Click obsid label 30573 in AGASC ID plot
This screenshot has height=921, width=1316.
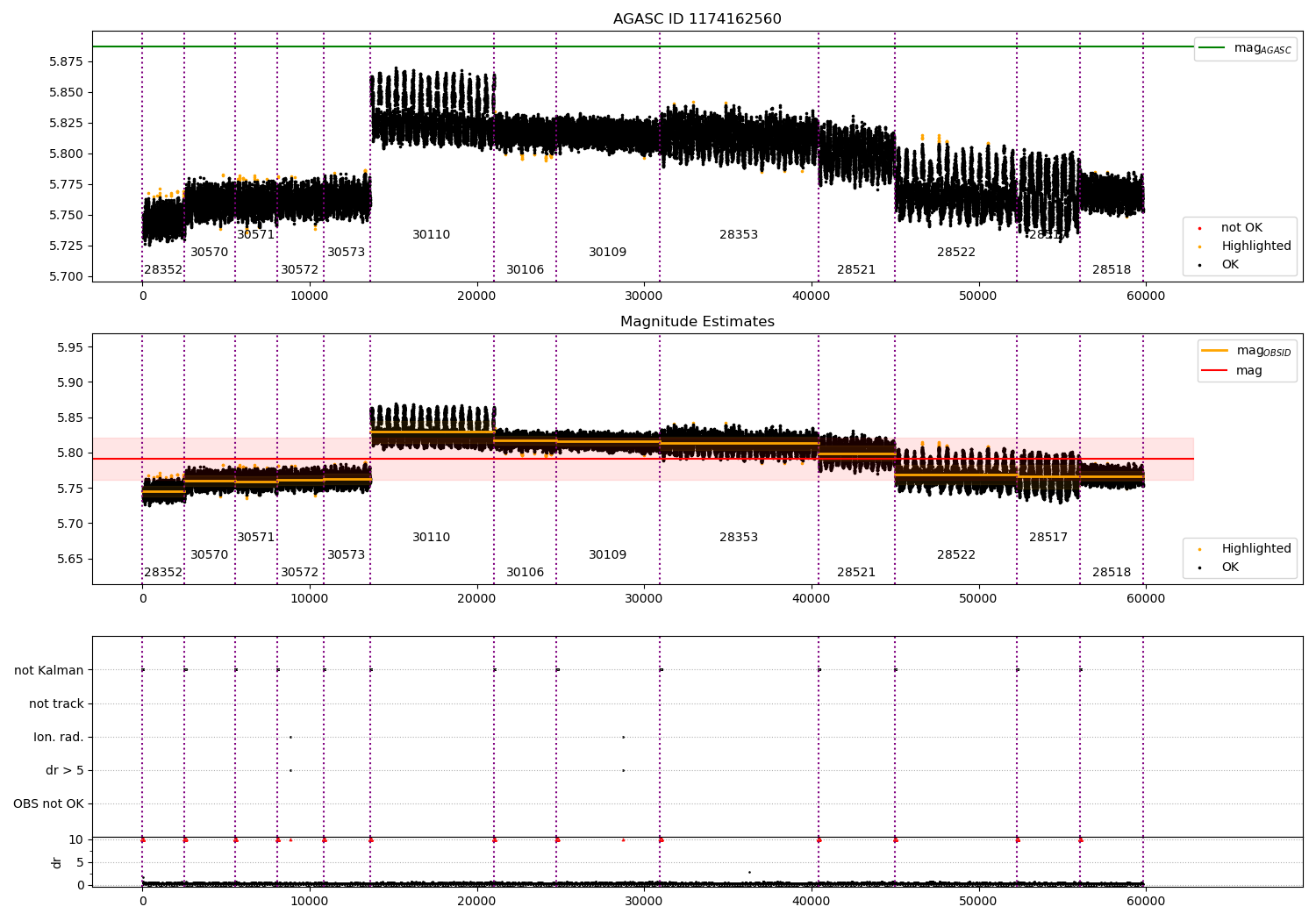coord(346,253)
